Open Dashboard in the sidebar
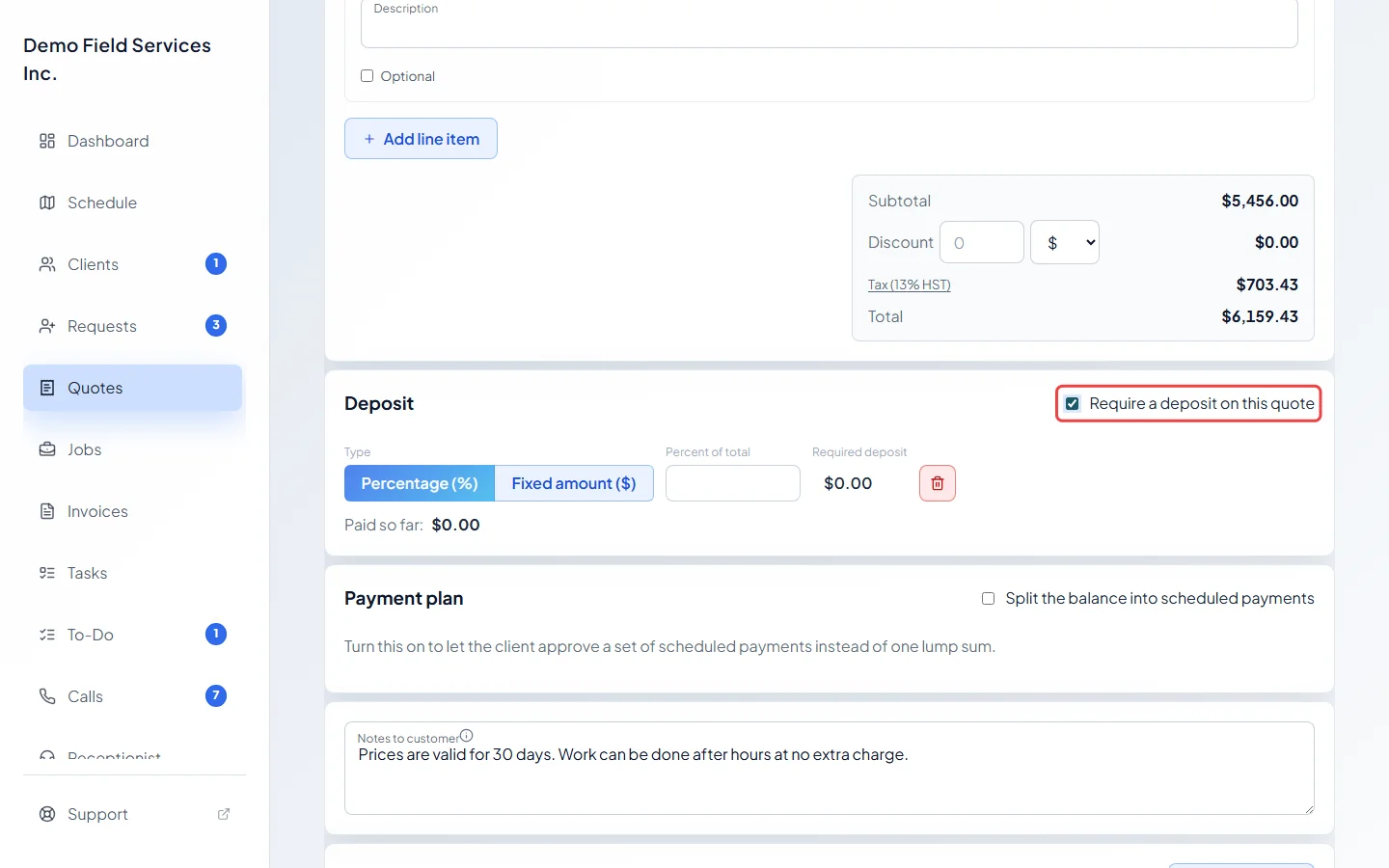Image resolution: width=1389 pixels, height=868 pixels. (x=133, y=141)
